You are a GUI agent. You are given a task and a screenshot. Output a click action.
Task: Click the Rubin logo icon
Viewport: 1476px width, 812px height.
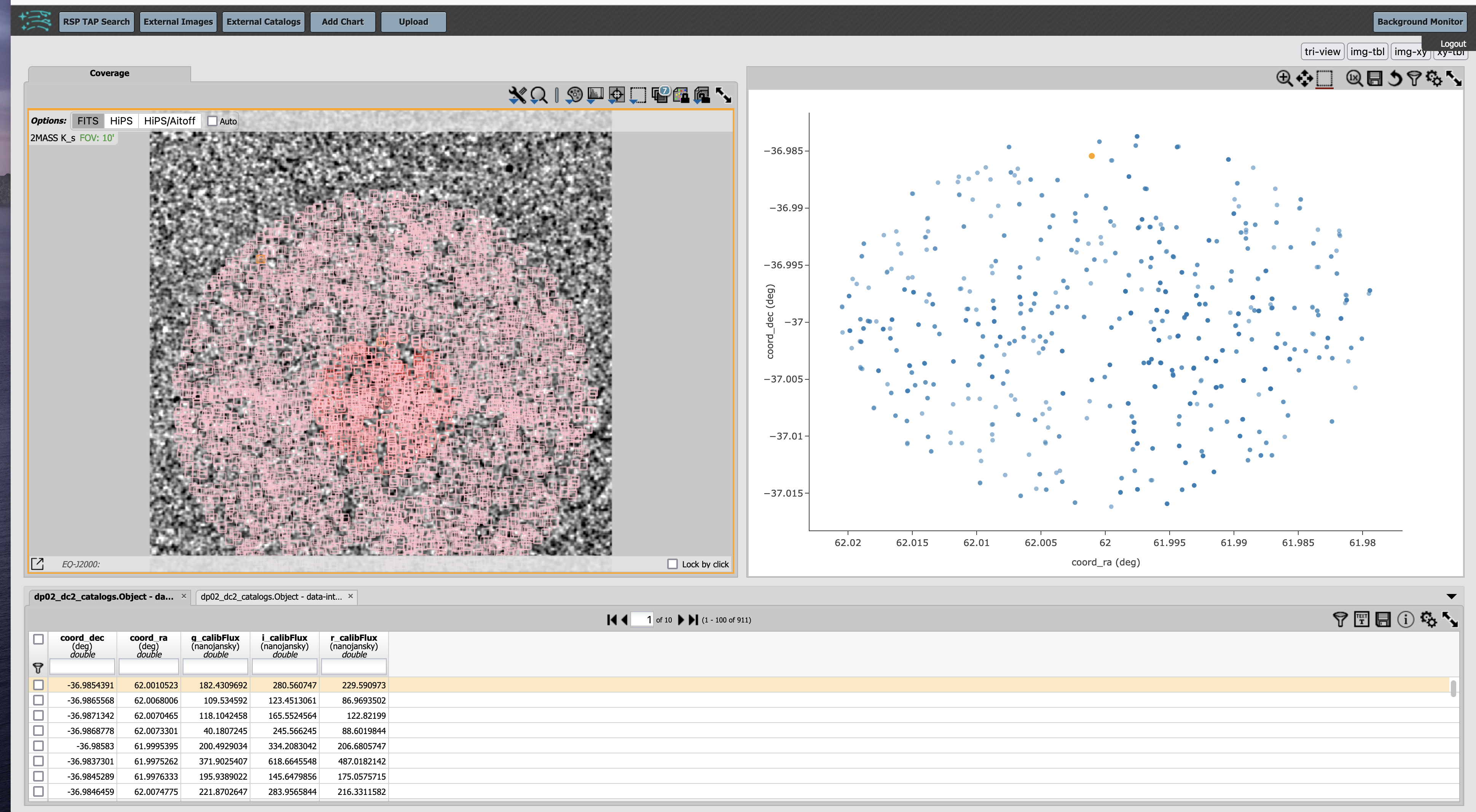click(35, 21)
